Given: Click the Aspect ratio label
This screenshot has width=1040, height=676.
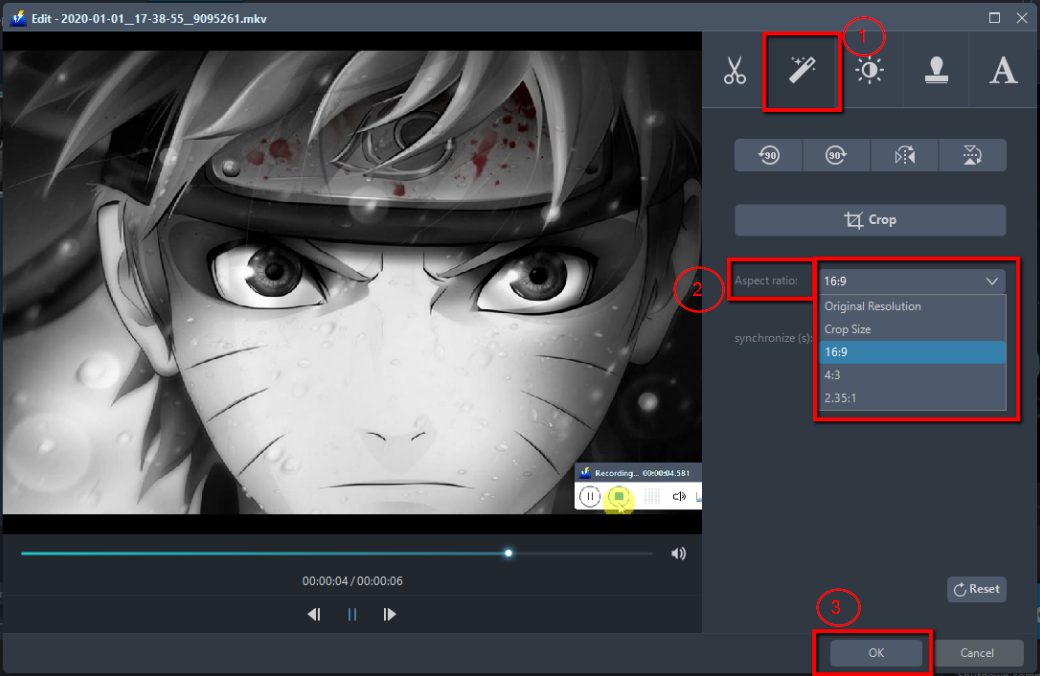Looking at the screenshot, I should click(765, 281).
